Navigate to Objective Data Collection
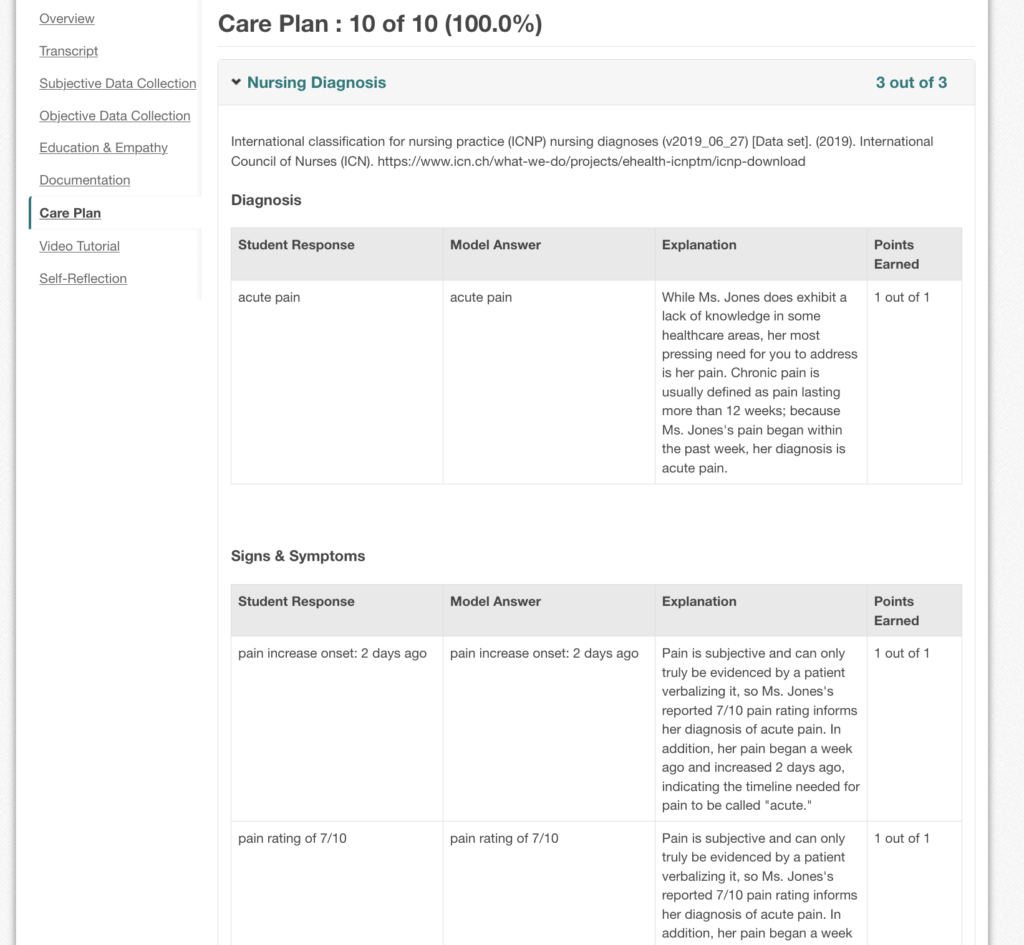Viewport: 1024px width, 945px height. coord(115,116)
